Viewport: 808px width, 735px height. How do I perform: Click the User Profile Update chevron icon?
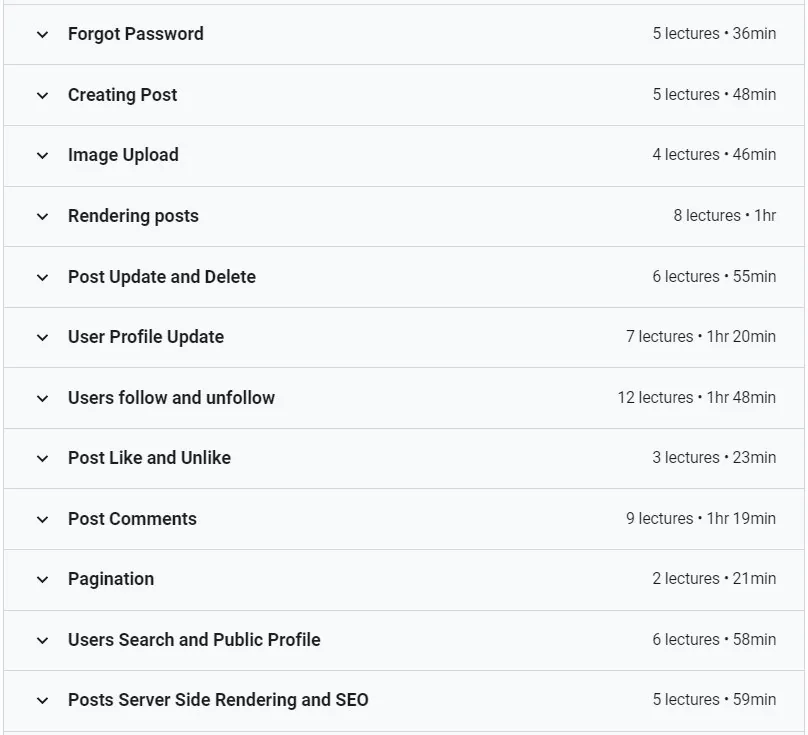coord(43,338)
